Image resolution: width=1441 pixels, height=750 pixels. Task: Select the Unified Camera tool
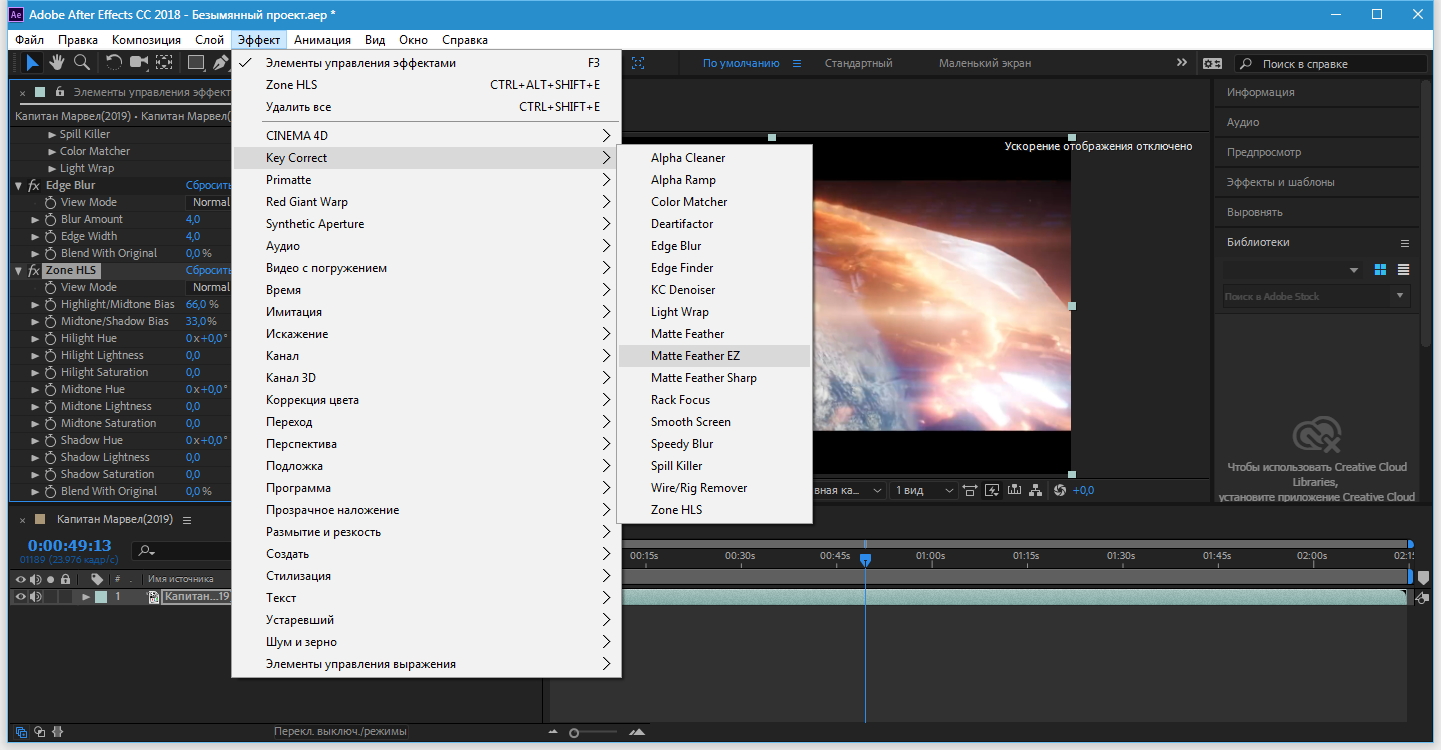pyautogui.click(x=139, y=63)
